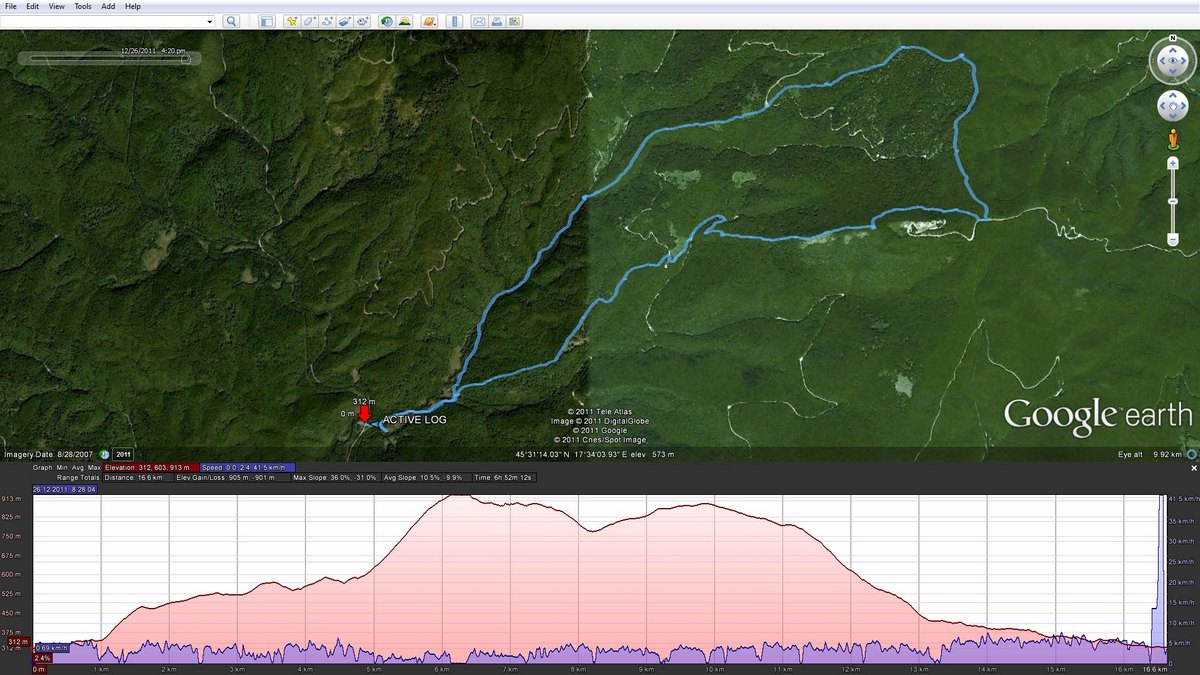Add an Image Overlay from the toolbar

[343, 20]
